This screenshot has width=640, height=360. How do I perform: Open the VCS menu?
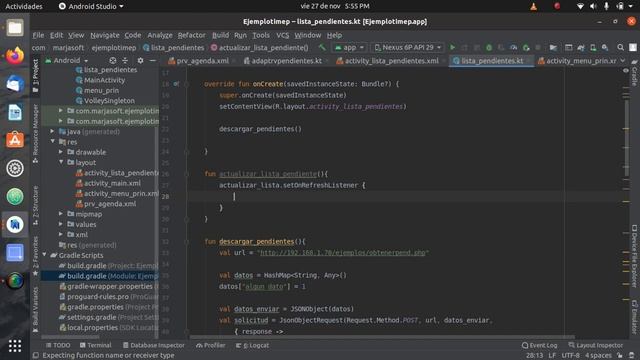[x=282, y=35]
